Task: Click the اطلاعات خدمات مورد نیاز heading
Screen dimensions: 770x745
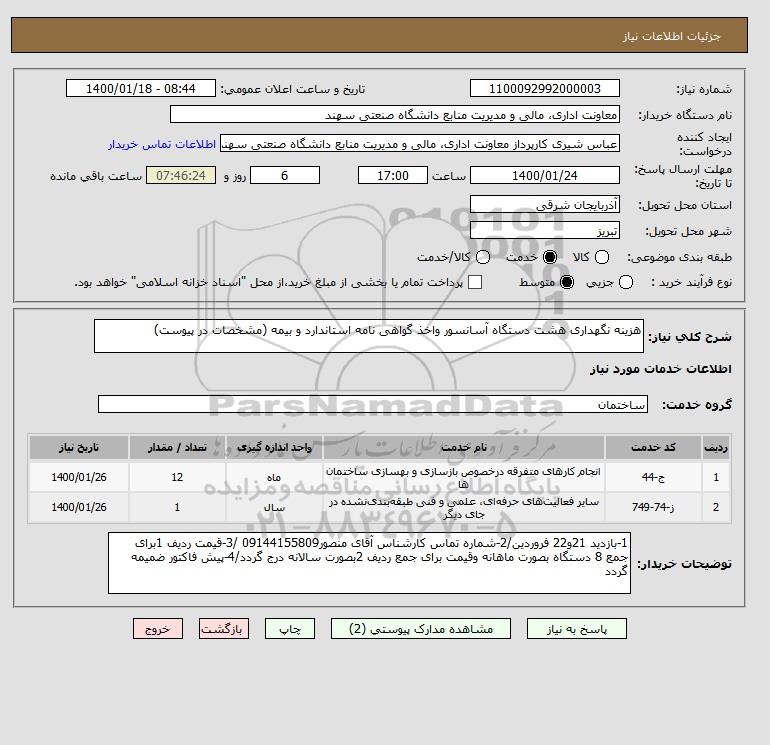Action: pos(660,369)
